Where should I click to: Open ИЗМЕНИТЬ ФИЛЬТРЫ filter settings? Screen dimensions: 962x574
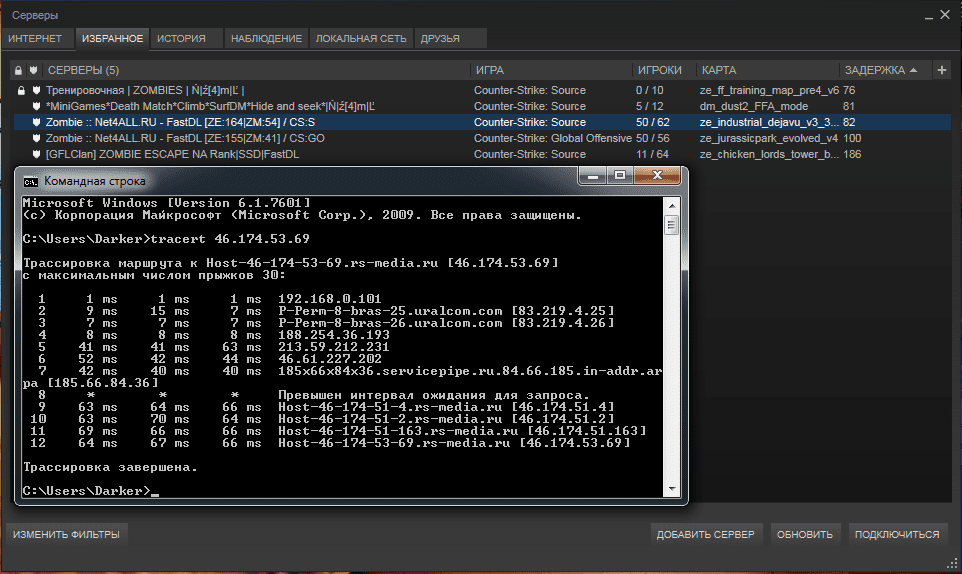66,534
